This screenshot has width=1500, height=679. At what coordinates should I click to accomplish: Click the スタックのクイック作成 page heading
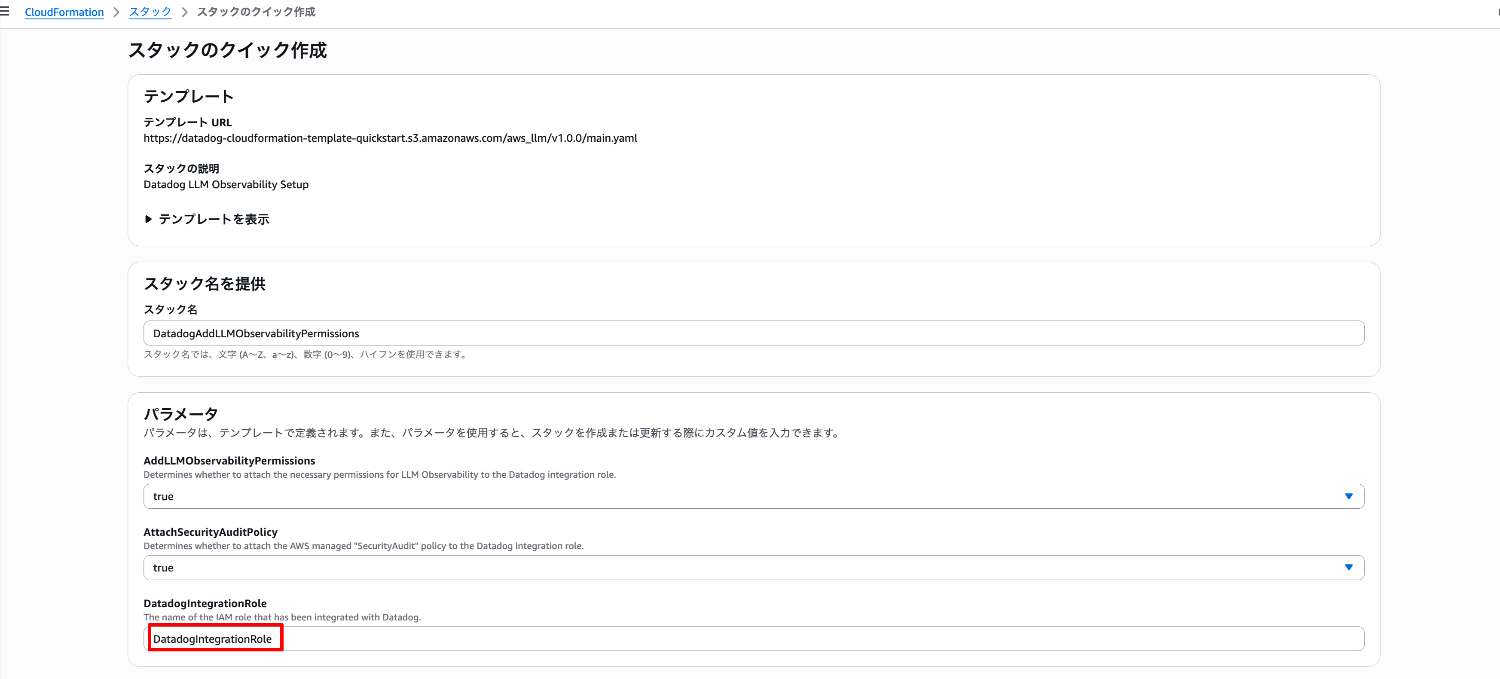coord(227,50)
